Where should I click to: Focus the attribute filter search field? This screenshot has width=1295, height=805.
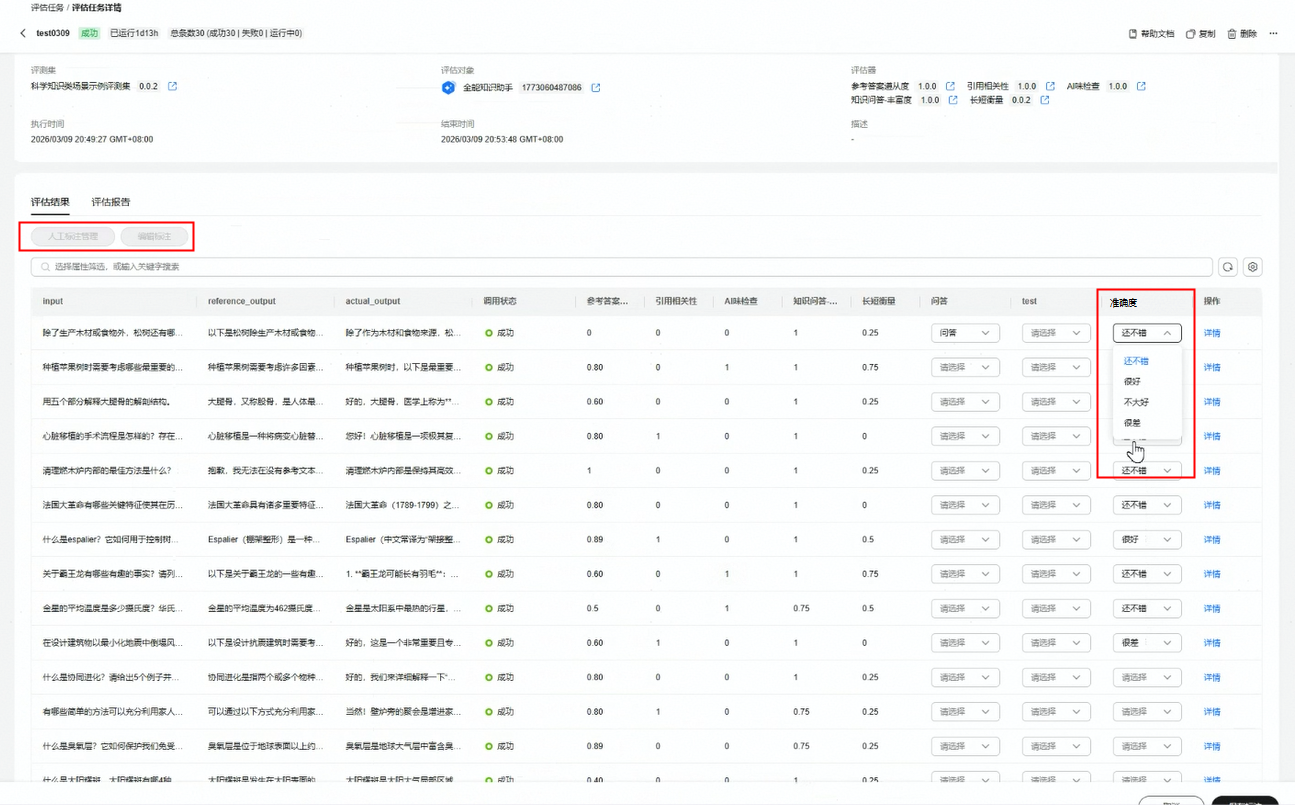click(622, 267)
